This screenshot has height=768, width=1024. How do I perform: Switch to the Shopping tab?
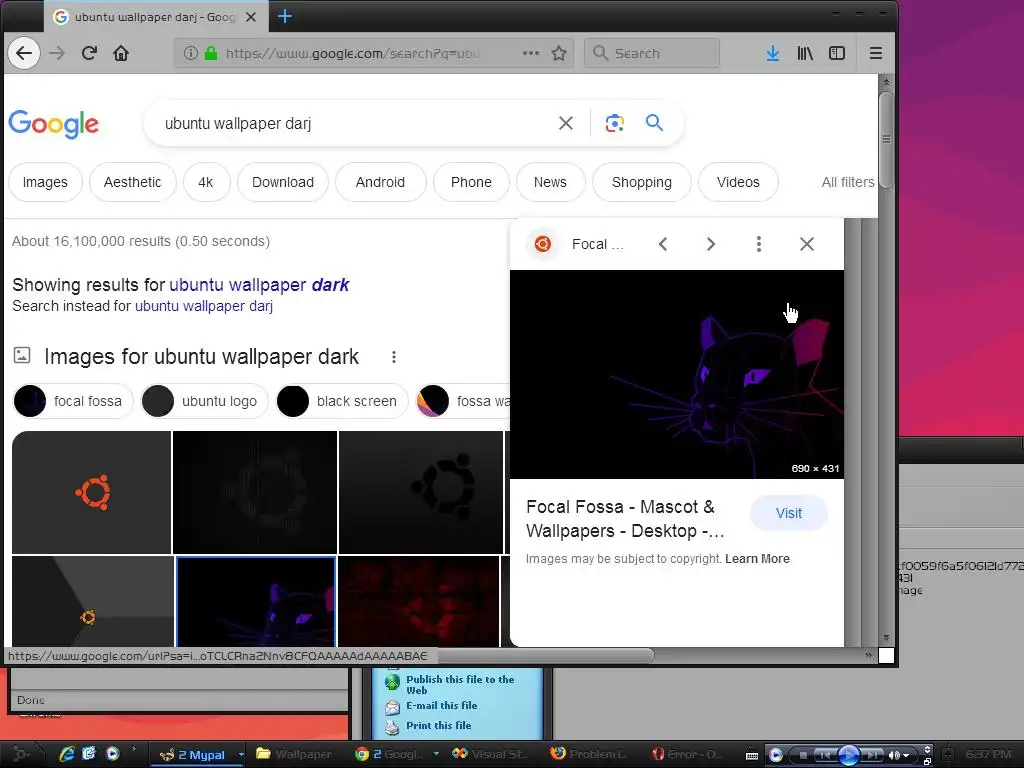[x=641, y=182]
